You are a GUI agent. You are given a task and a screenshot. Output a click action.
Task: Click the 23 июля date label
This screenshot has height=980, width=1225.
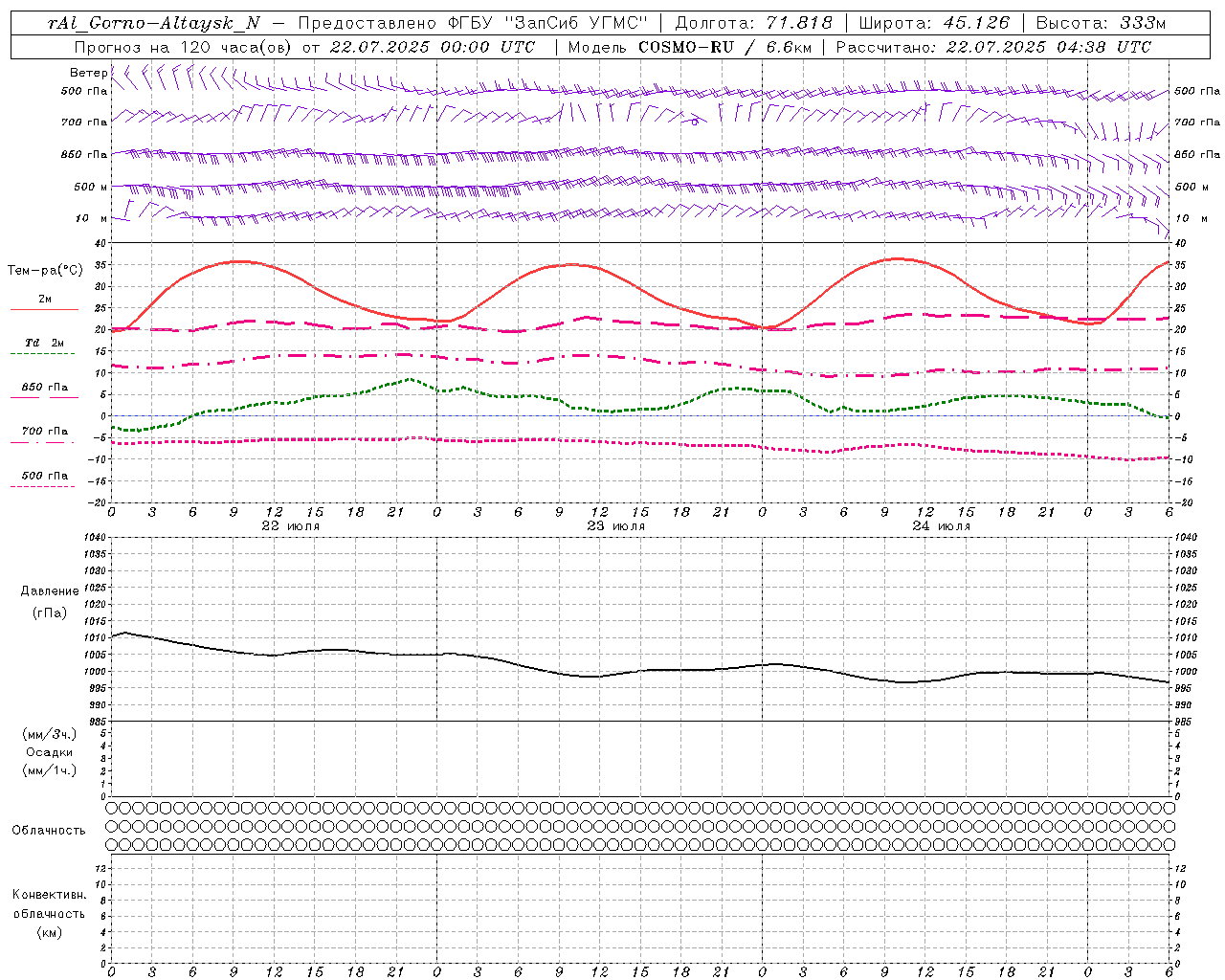coord(616,526)
